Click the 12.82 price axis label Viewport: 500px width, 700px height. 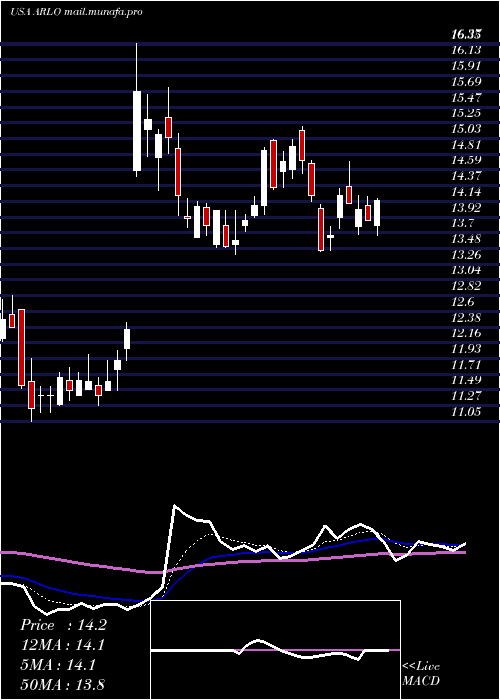467,286
